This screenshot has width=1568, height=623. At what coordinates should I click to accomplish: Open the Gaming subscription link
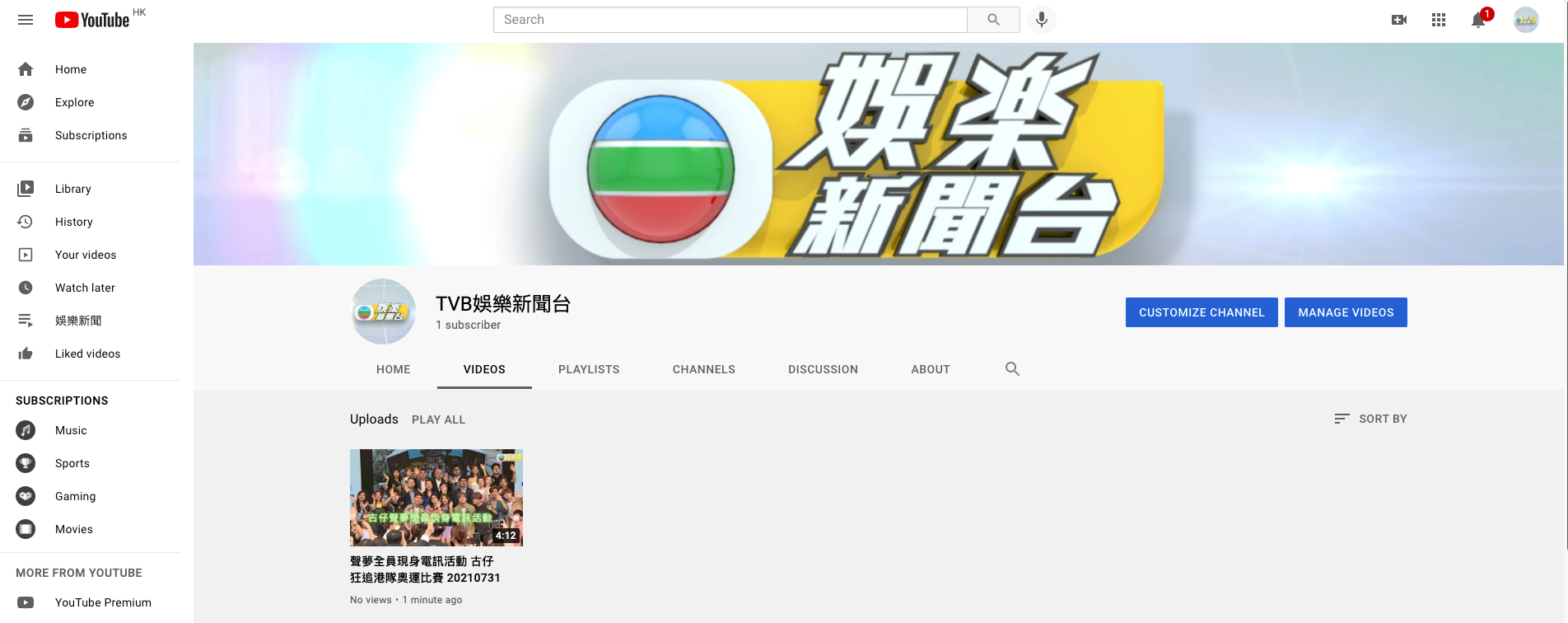(76, 496)
